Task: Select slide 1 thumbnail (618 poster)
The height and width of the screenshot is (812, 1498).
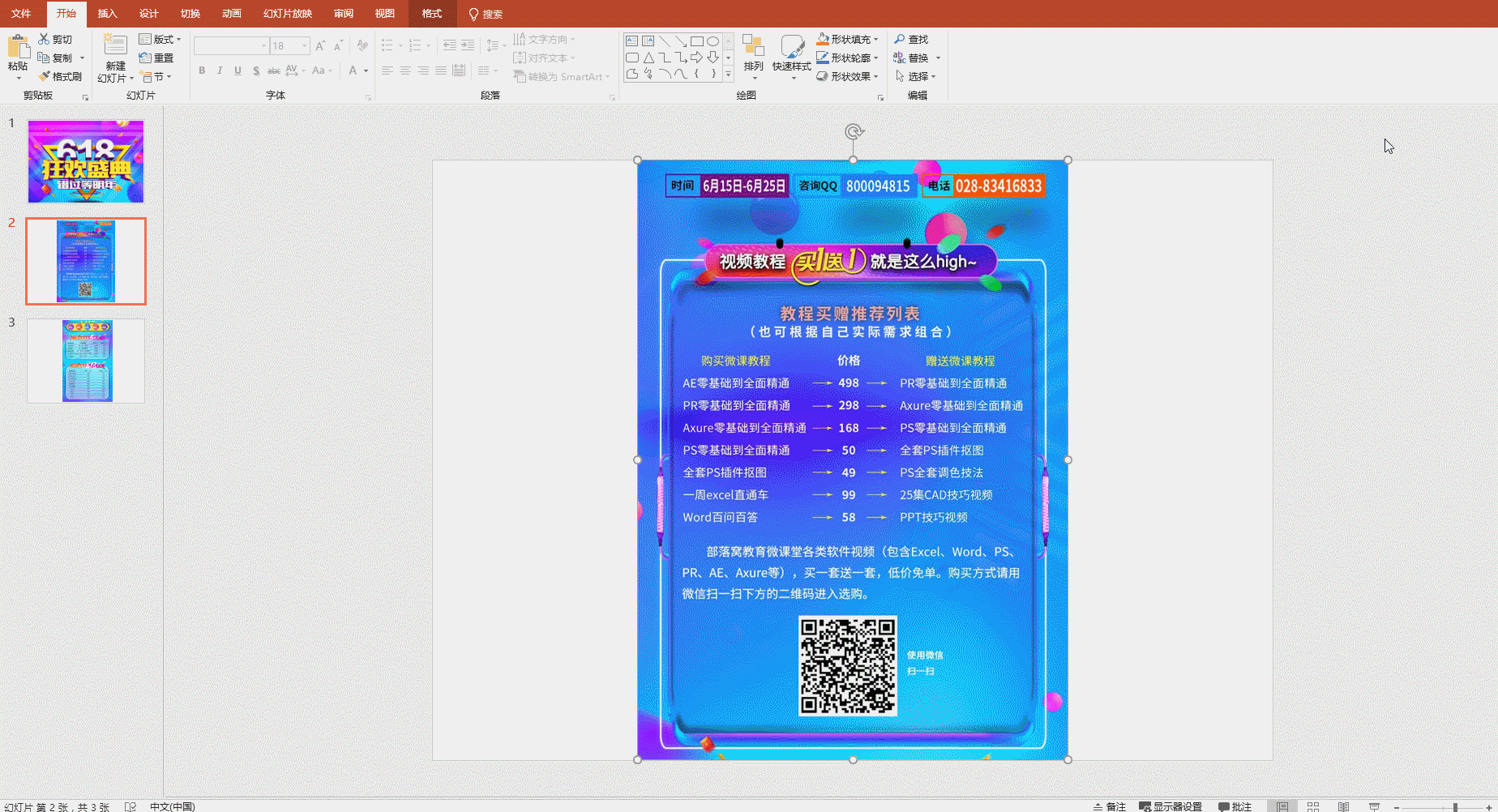Action: pyautogui.click(x=86, y=161)
